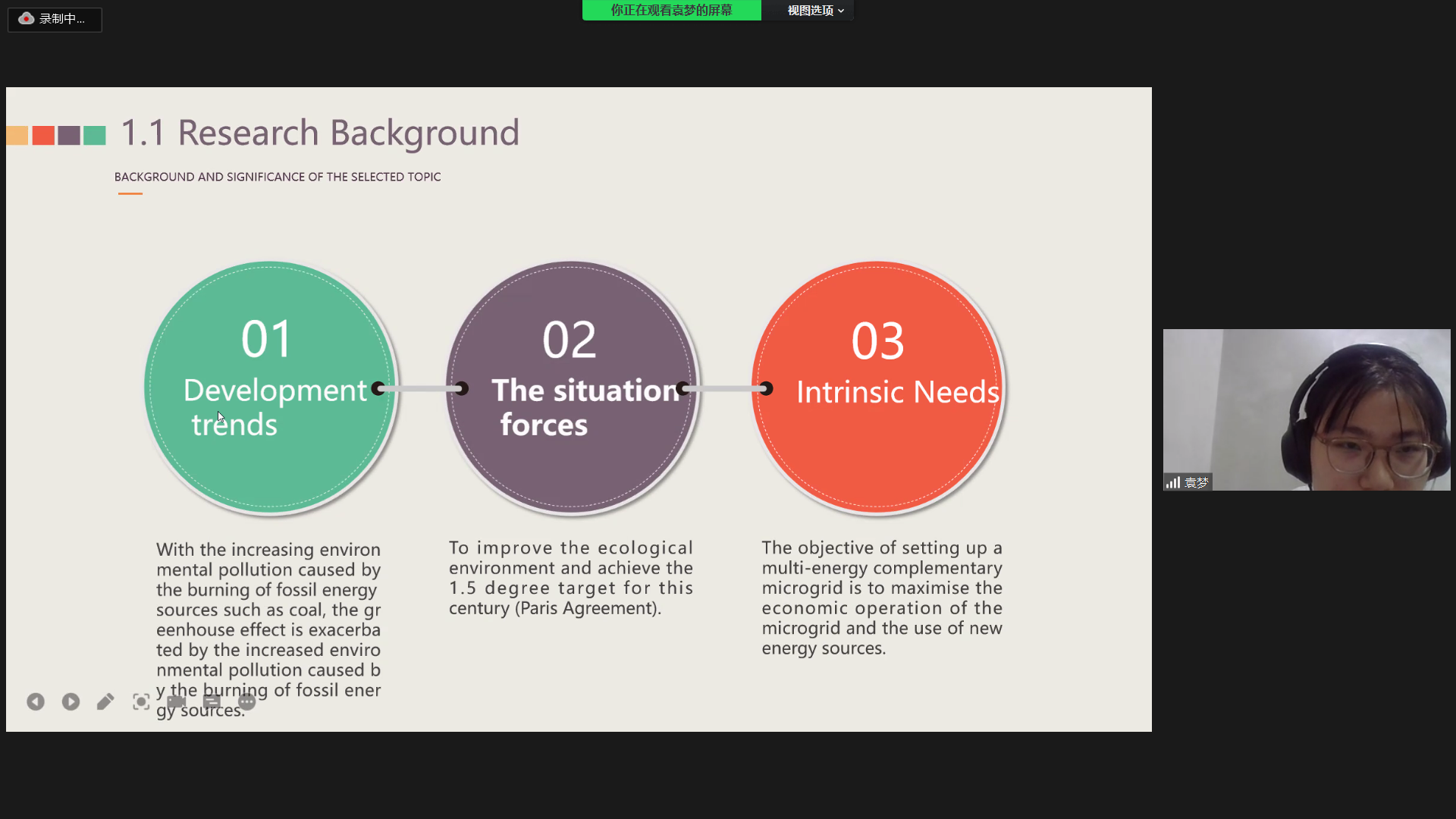Viewport: 1456px width, 819px height.
Task: Open the pen annotation tool
Action: (x=105, y=702)
